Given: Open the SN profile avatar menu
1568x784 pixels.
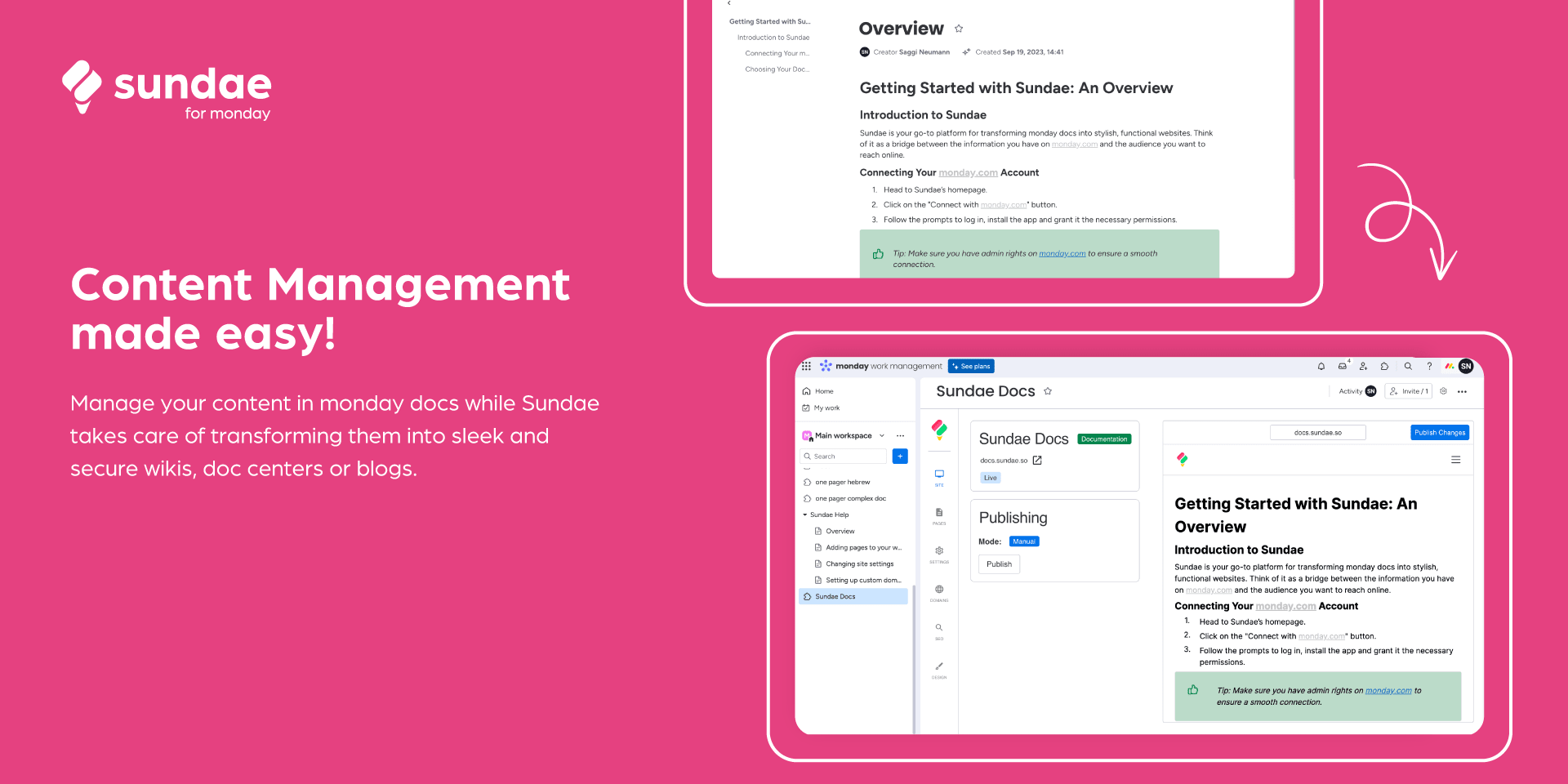Looking at the screenshot, I should (x=1466, y=366).
